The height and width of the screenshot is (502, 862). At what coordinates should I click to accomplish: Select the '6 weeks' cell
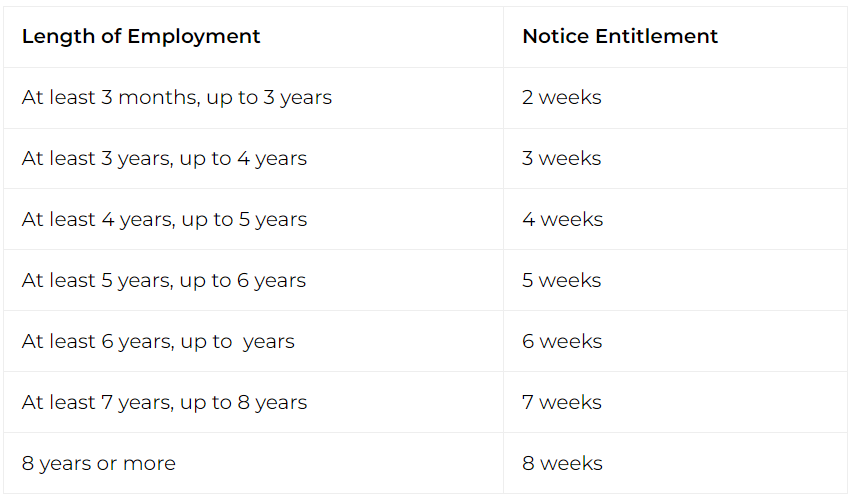[x=562, y=342]
